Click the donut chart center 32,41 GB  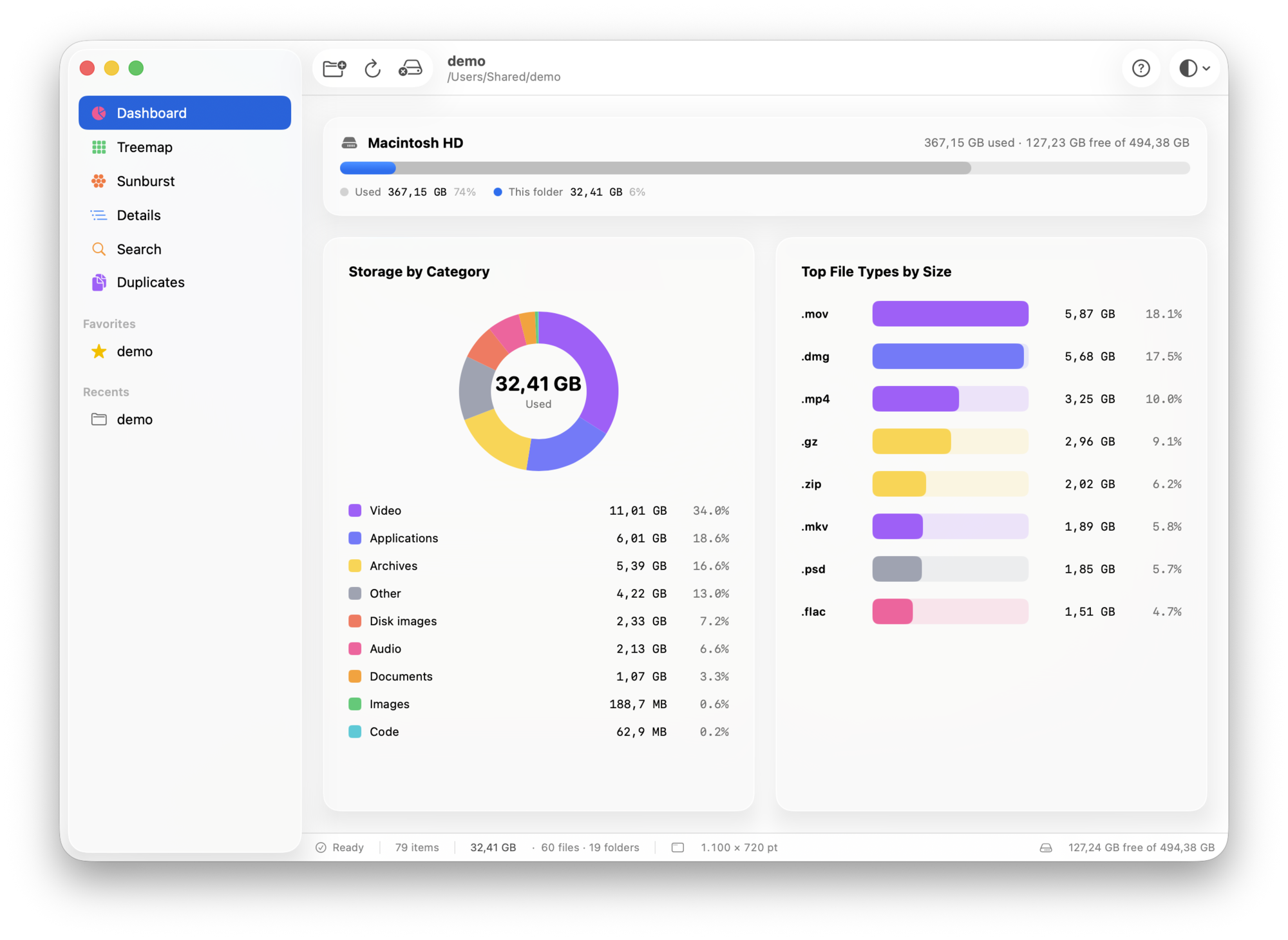coord(538,384)
